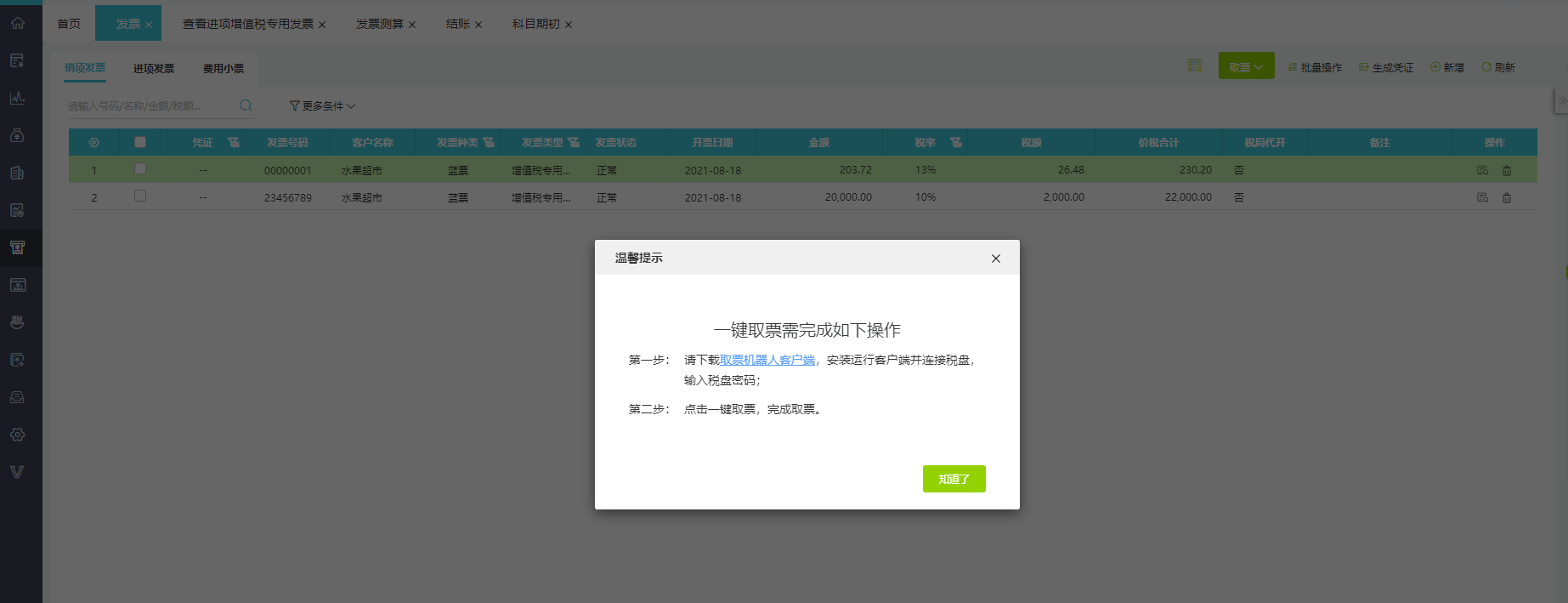Screen dimensions: 1568x603
Task: View details icon for invoice 23456789
Action: [x=1482, y=197]
